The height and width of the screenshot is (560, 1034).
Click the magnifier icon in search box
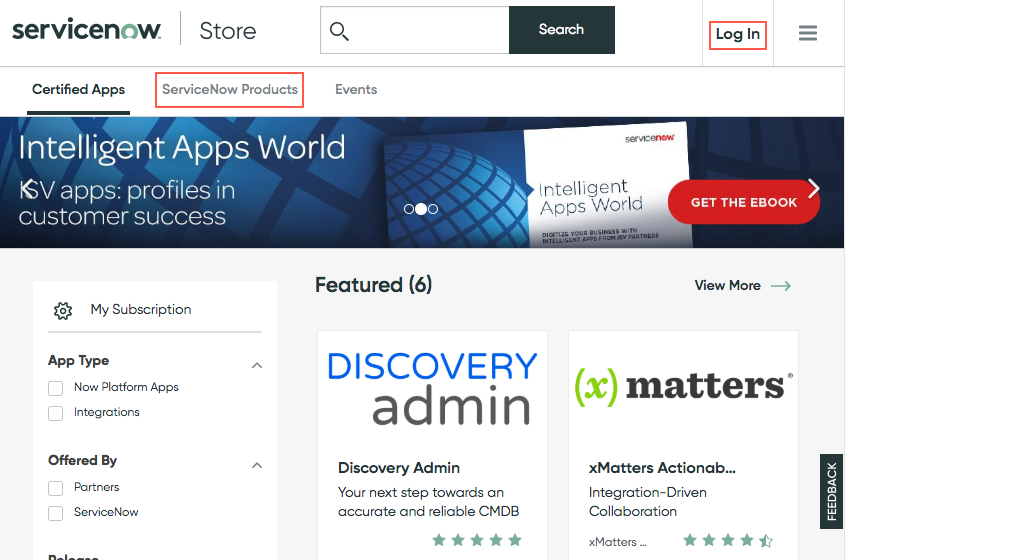pyautogui.click(x=339, y=31)
